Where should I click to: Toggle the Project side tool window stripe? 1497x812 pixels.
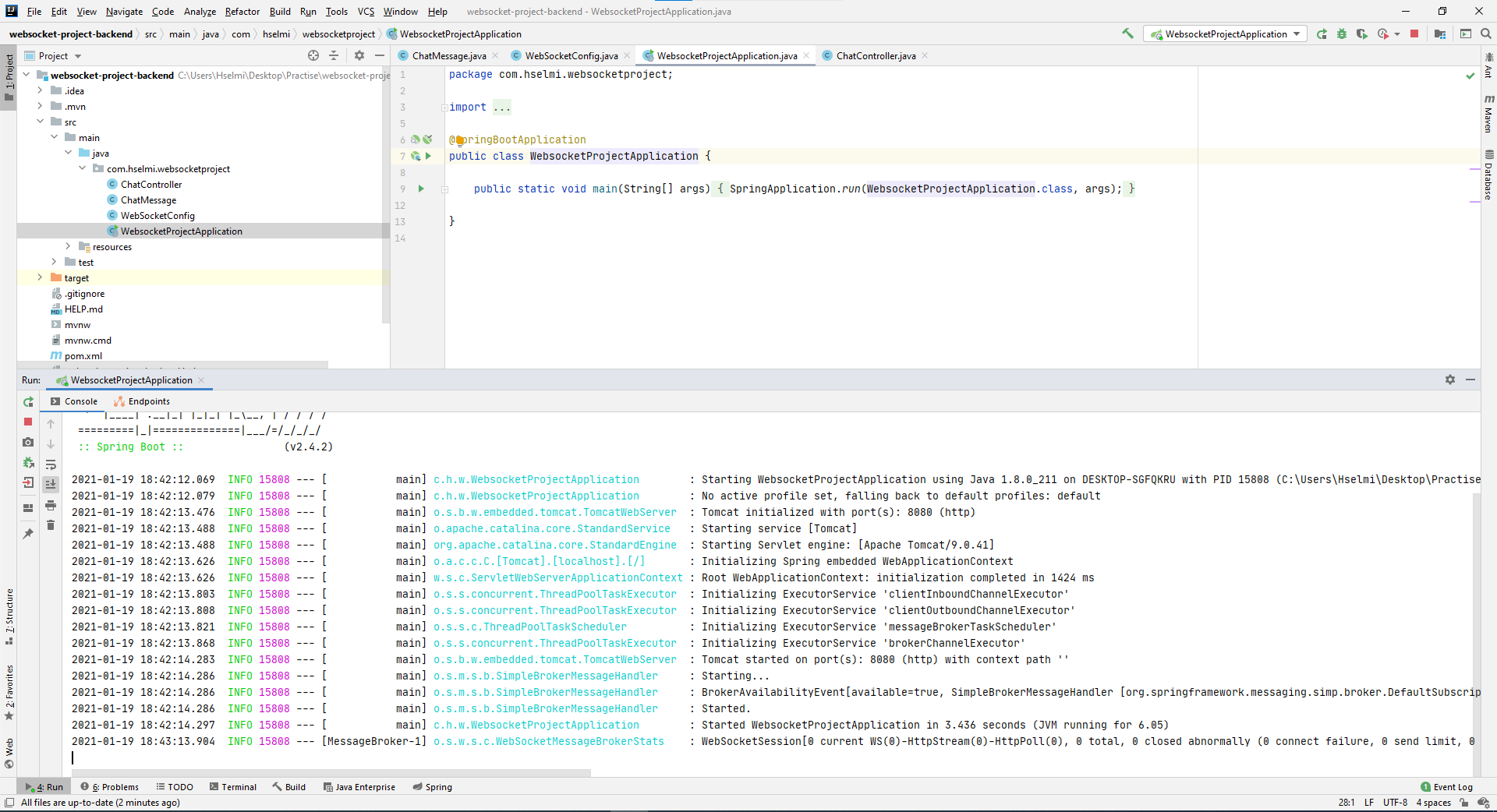[x=9, y=78]
